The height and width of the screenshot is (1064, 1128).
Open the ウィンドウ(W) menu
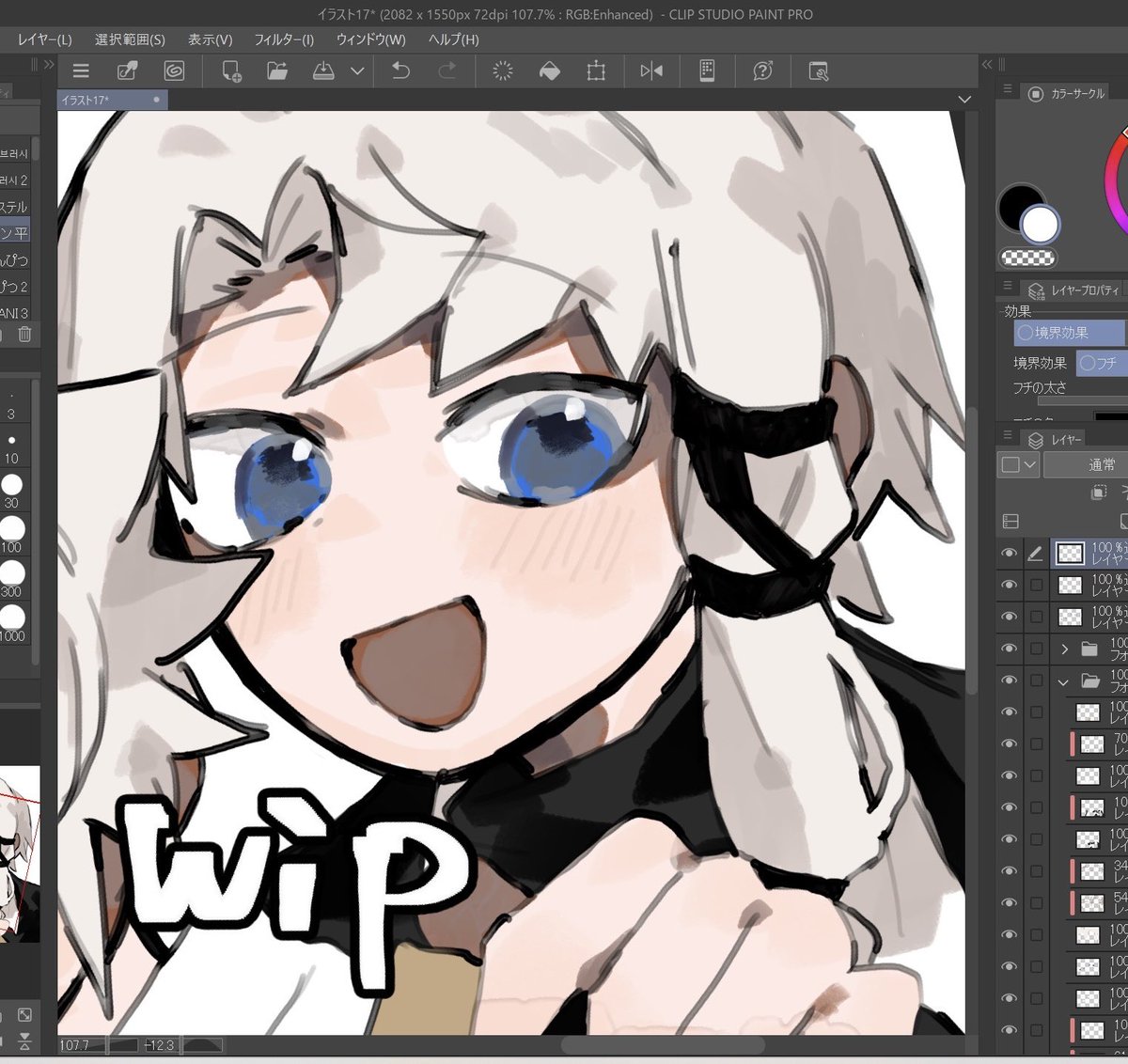370,39
